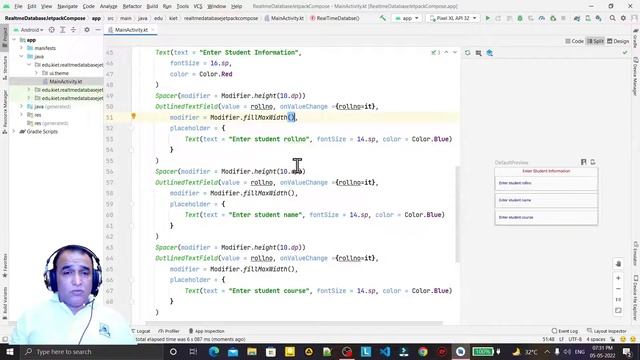Expand the manifests folder
The image size is (640, 360).
[x=21, y=48]
